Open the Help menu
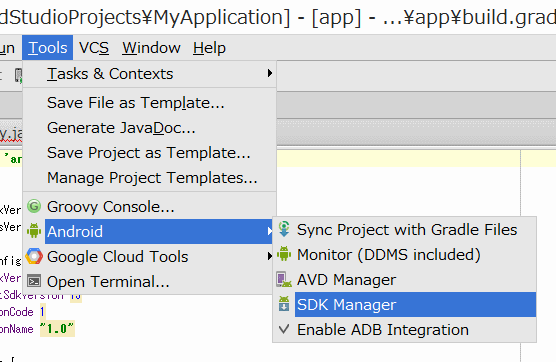Viewport: 556px width, 362px height. point(209,48)
